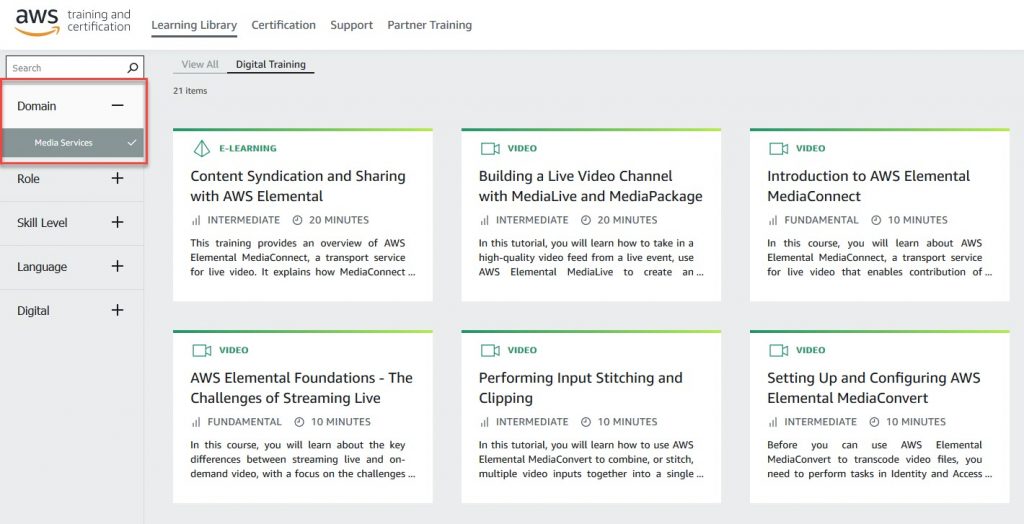The image size is (1024, 524).
Task: Click description text of Building a Live Video Channel
Action: click(591, 257)
